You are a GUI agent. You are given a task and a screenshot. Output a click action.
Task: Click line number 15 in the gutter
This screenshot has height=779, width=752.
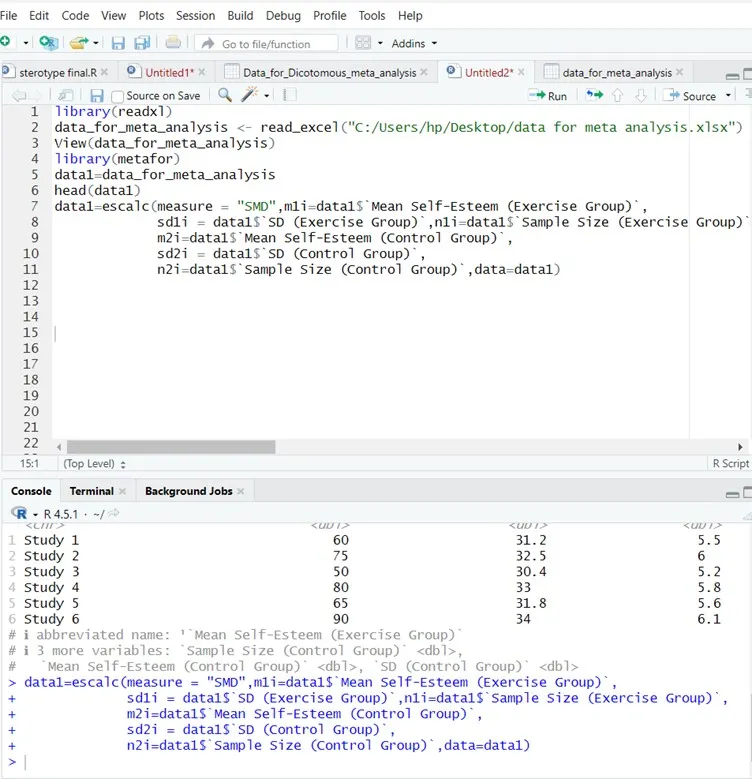(30, 332)
